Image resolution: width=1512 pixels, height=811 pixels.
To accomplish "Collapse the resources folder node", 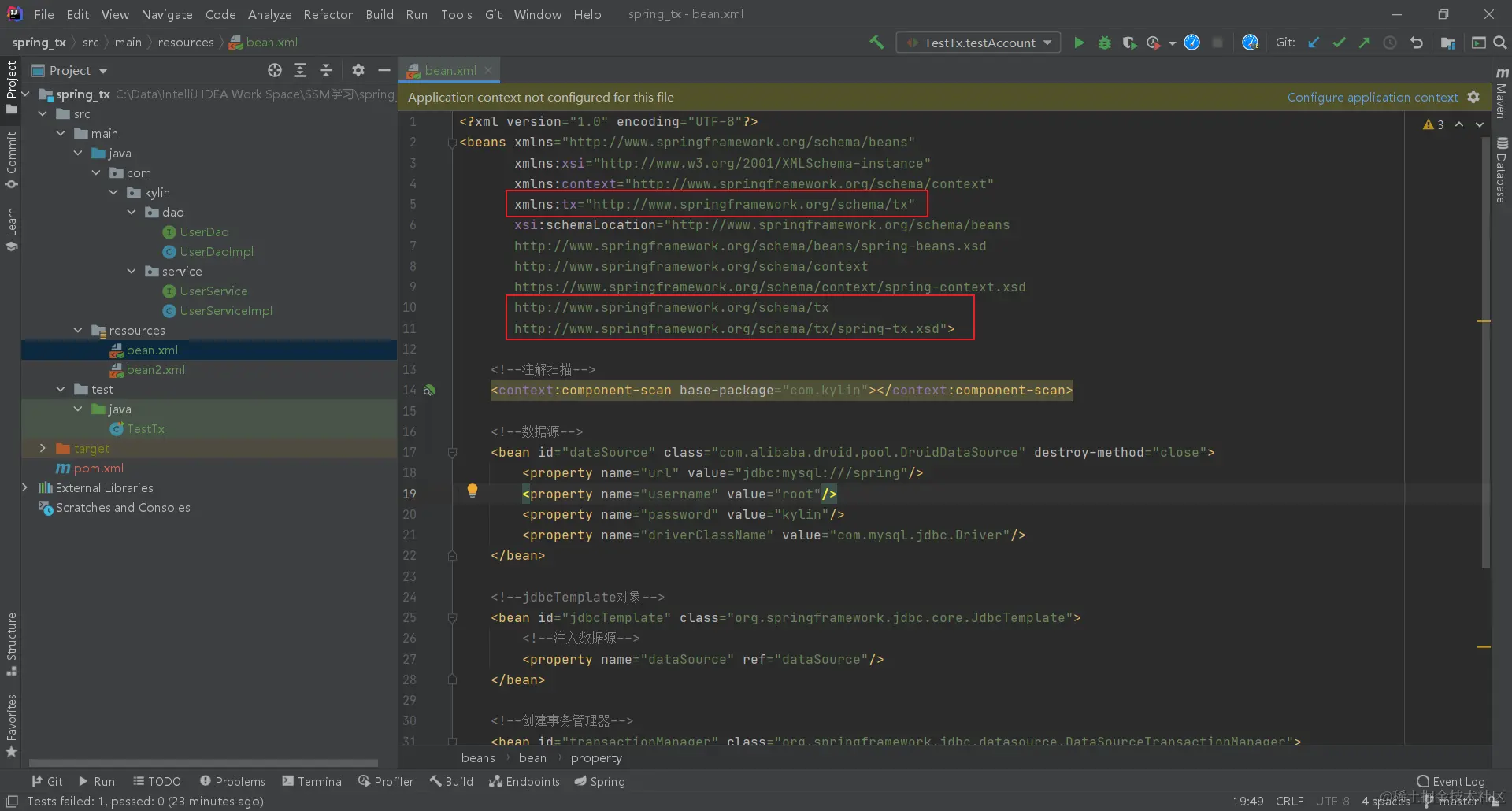I will 78,331.
